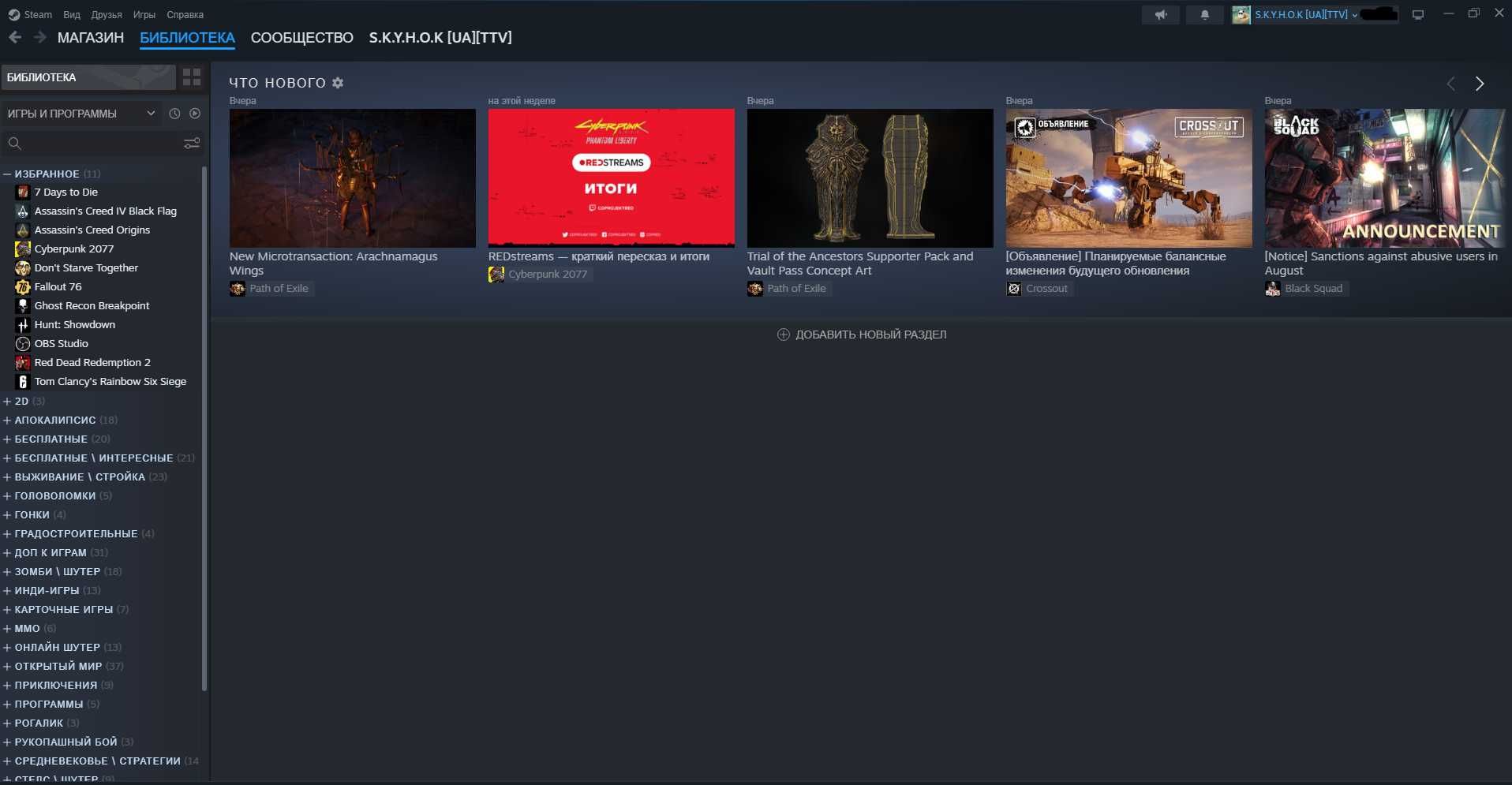Screen dimensions: 1512x785
Task: Open the Друзья menu
Action: (x=107, y=14)
